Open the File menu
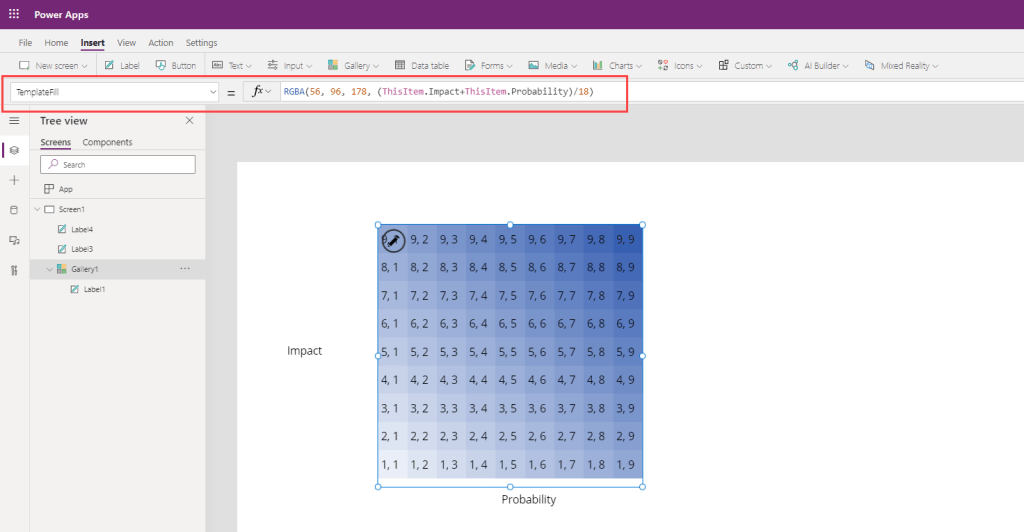The height and width of the screenshot is (532, 1024). 25,43
